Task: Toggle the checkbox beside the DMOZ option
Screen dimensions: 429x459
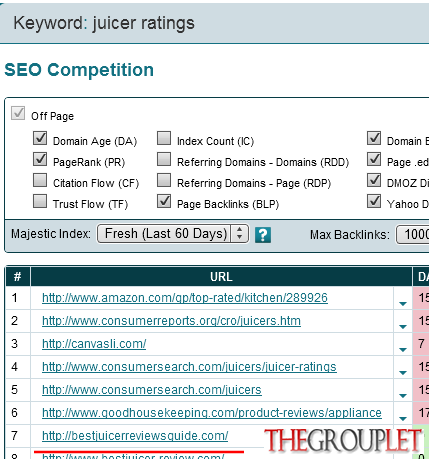Action: pyautogui.click(x=374, y=180)
